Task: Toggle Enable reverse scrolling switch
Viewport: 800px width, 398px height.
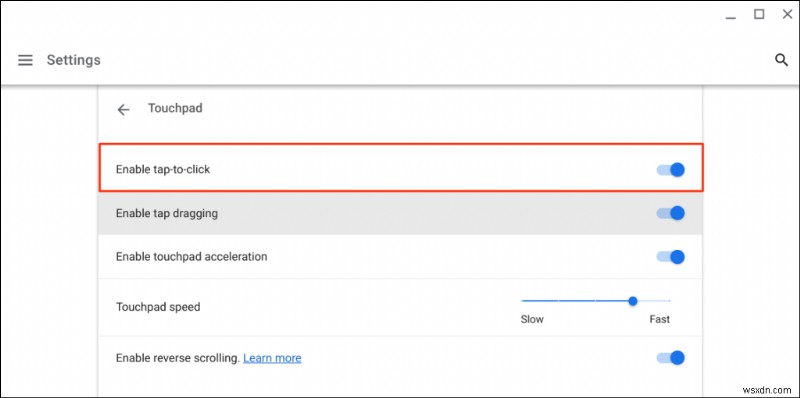Action: click(x=670, y=358)
